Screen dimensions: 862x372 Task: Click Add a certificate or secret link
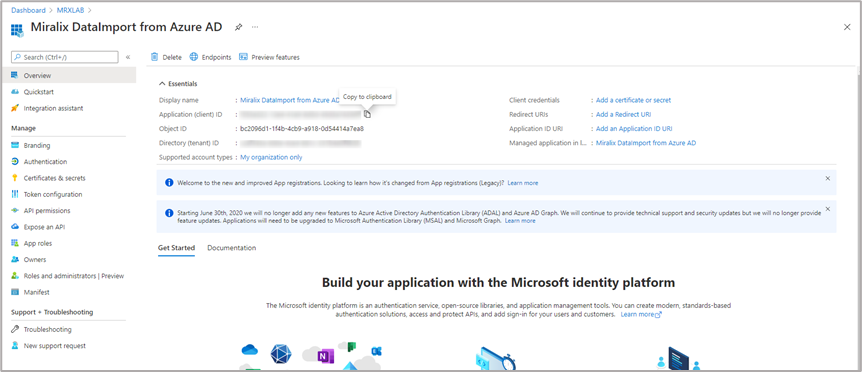633,100
